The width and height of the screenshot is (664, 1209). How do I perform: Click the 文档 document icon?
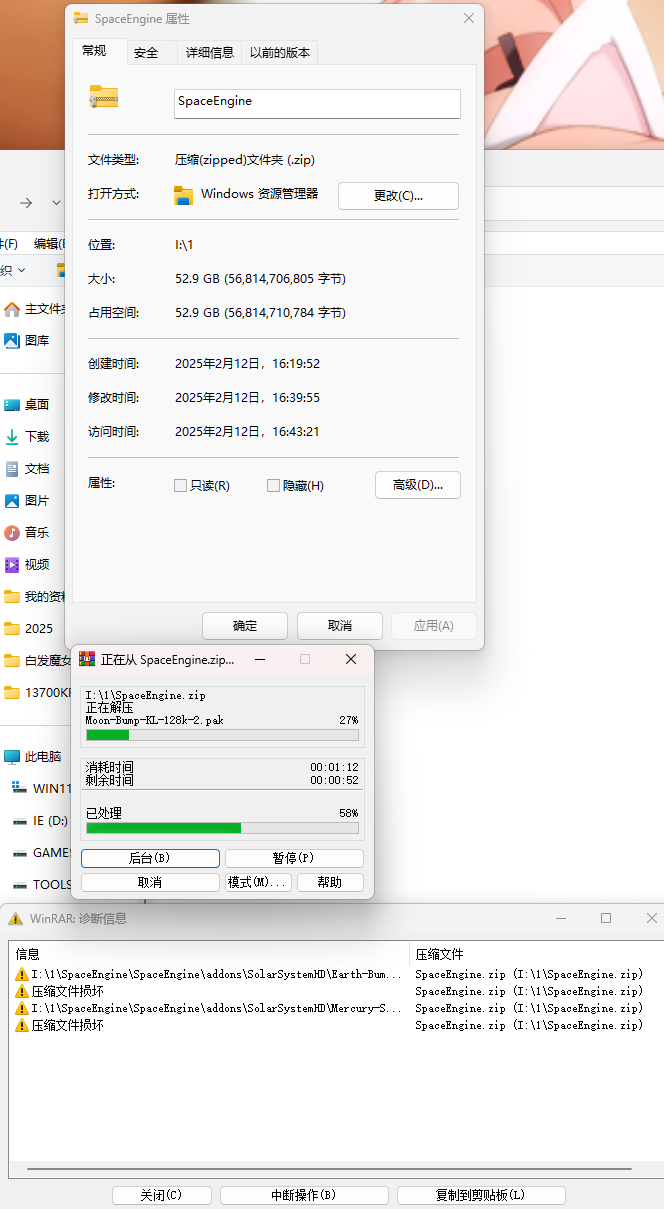point(12,469)
